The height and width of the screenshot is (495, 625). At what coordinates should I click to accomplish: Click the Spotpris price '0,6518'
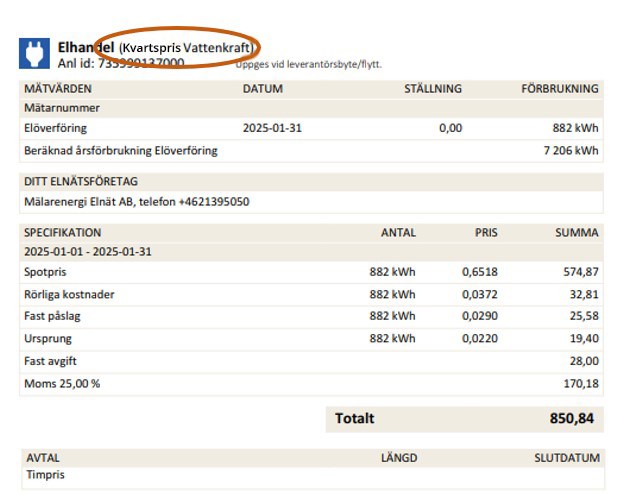click(x=480, y=272)
